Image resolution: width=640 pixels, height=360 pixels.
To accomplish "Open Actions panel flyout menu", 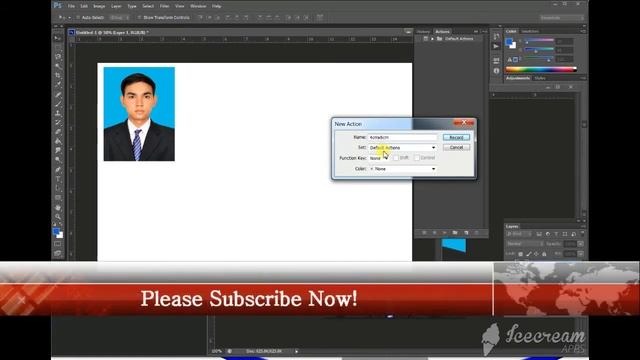I will [x=484, y=31].
